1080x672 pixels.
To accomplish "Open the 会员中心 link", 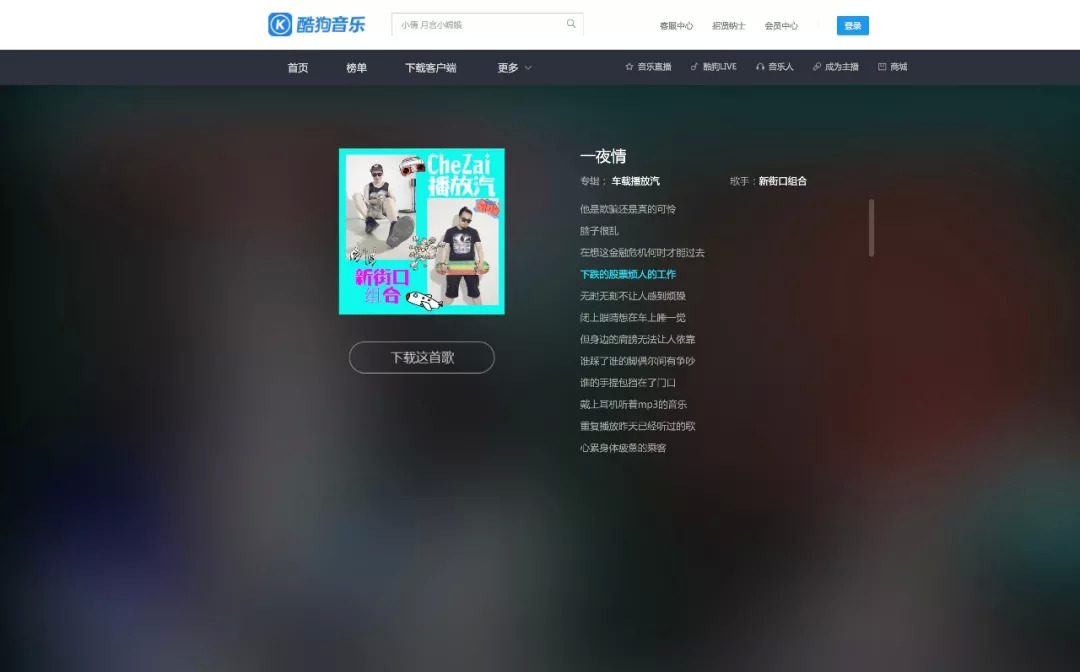I will (781, 25).
